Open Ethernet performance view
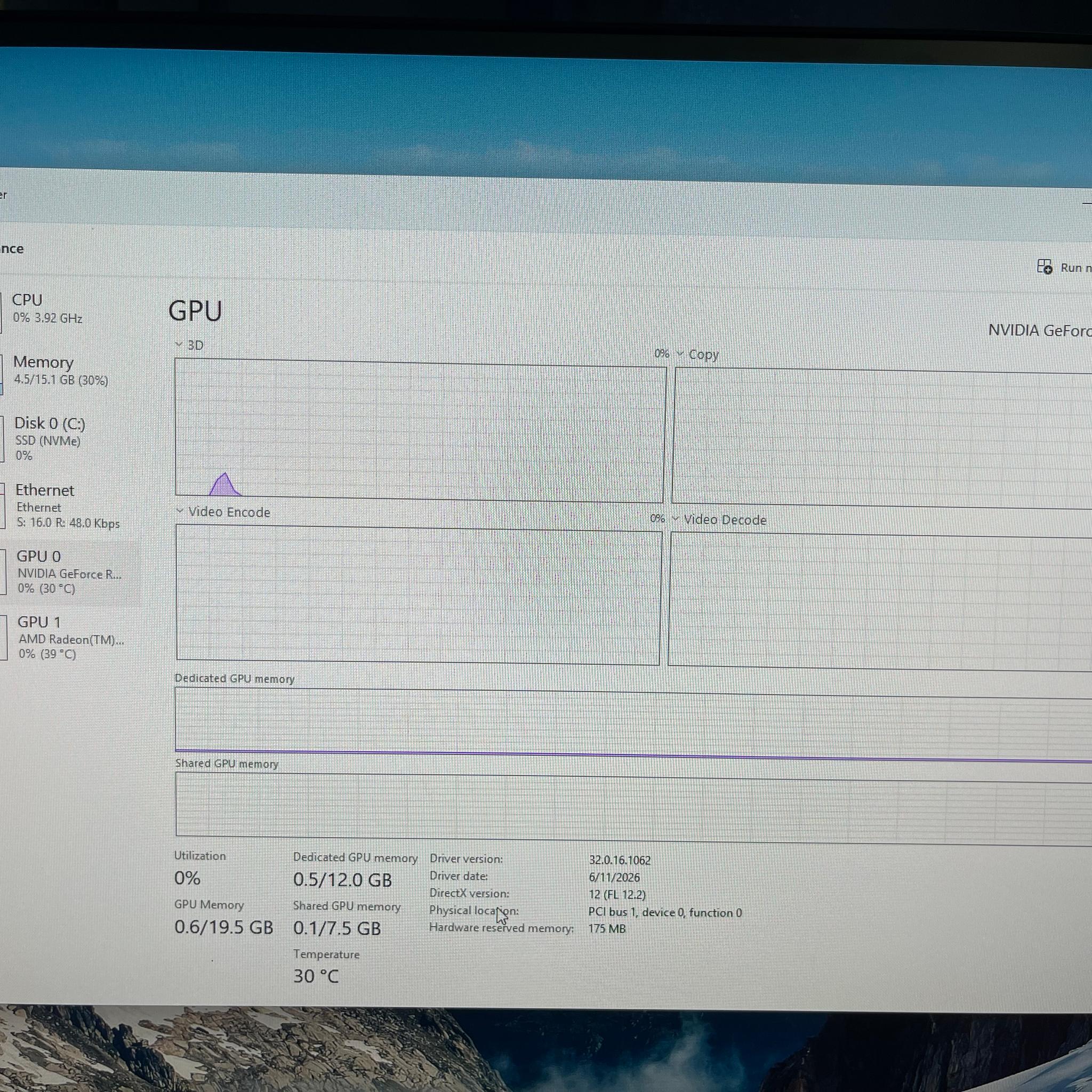 click(69, 506)
